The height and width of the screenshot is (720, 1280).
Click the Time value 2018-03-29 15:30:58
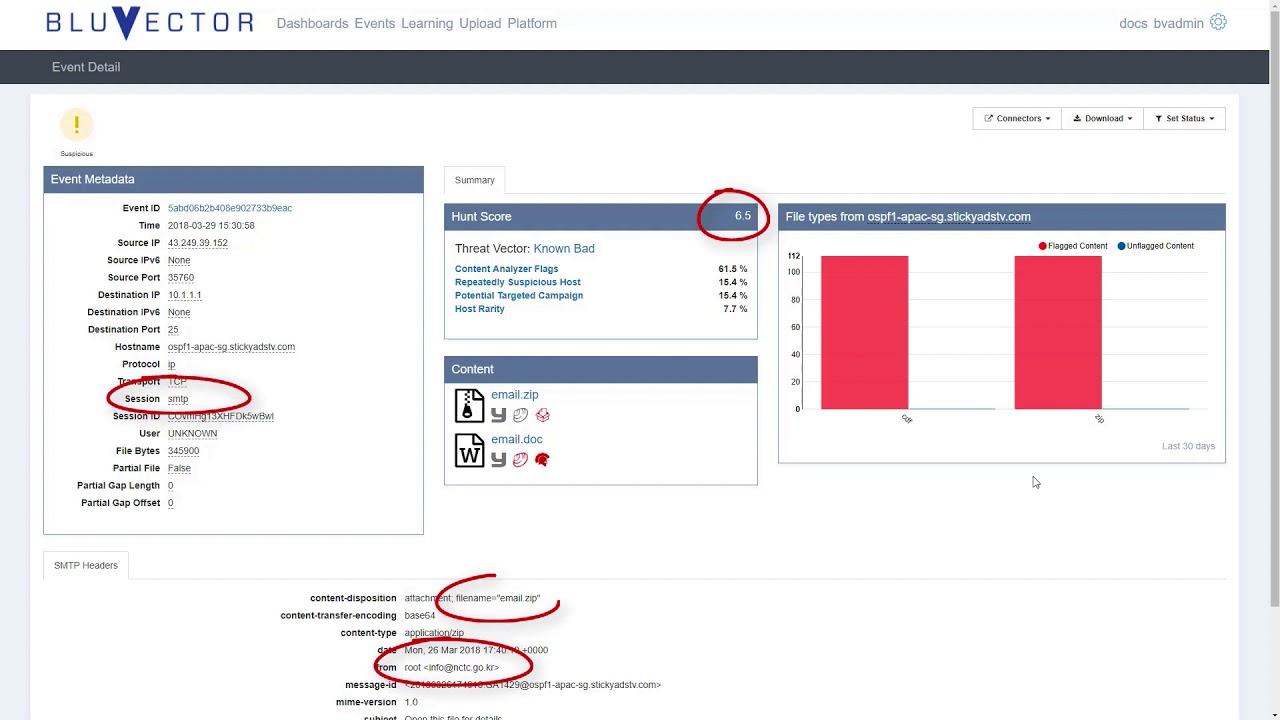[x=211, y=226]
